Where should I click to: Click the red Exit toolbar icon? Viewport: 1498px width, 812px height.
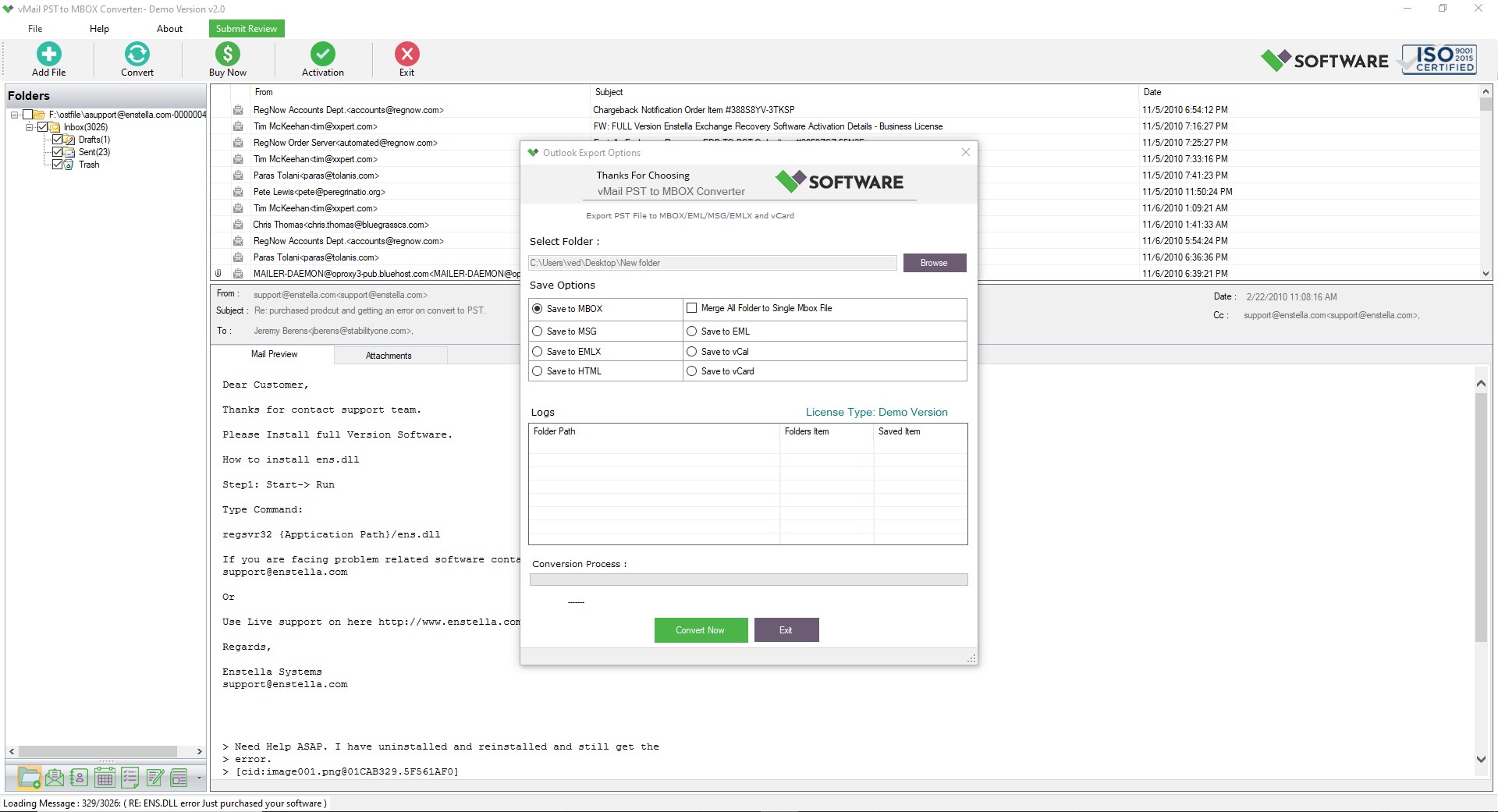pyautogui.click(x=407, y=54)
